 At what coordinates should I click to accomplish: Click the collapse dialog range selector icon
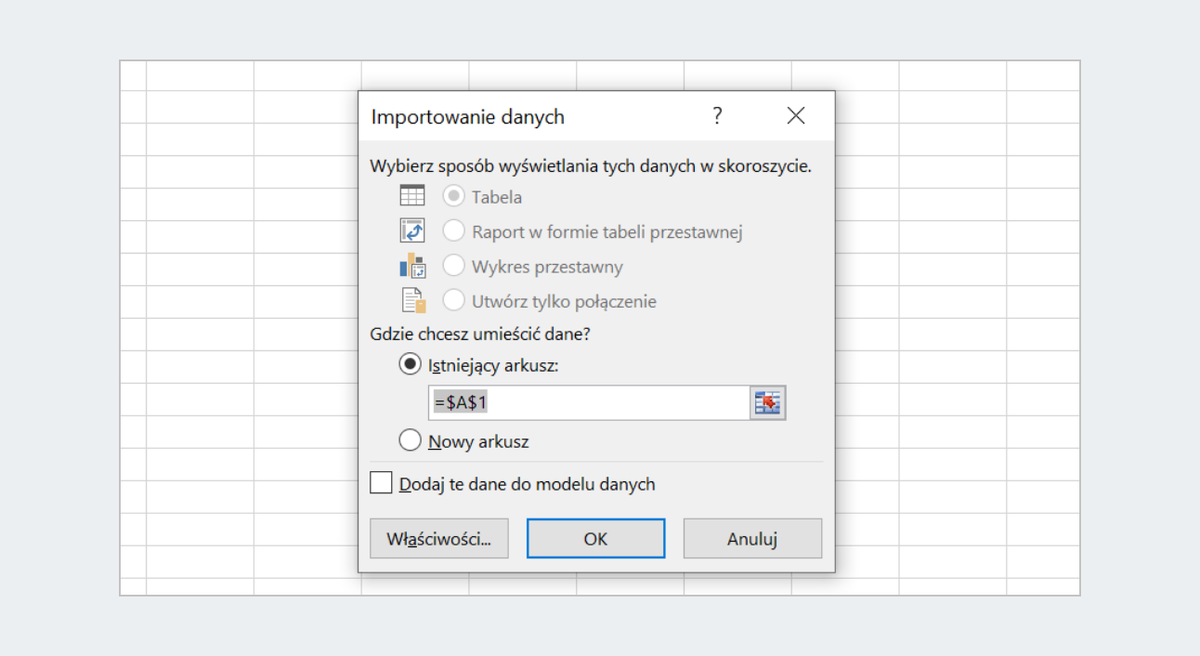(768, 403)
